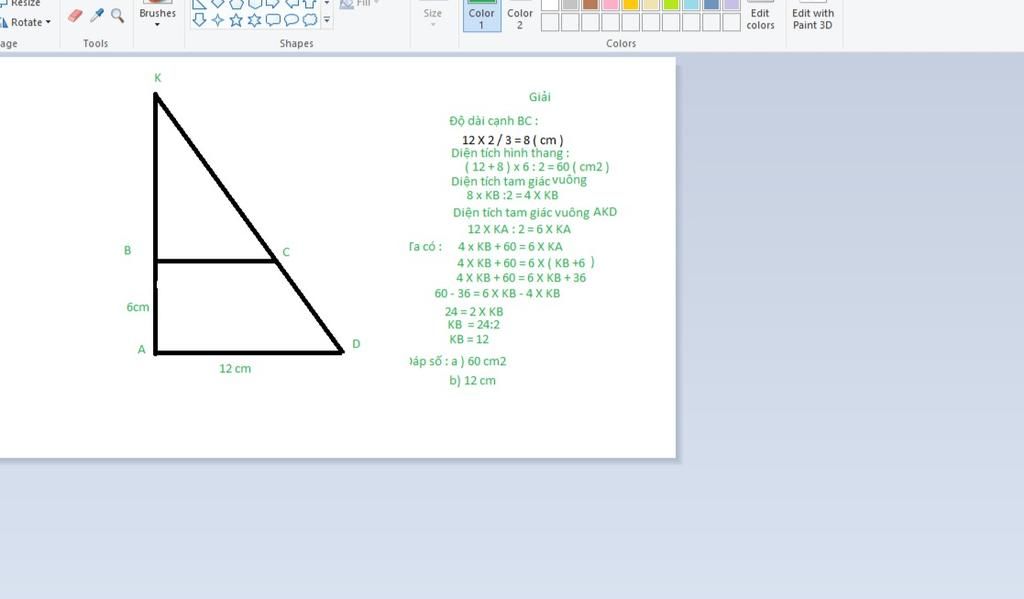The height and width of the screenshot is (599, 1024).
Task: Pick the right triangle shape
Action: tap(200, 4)
